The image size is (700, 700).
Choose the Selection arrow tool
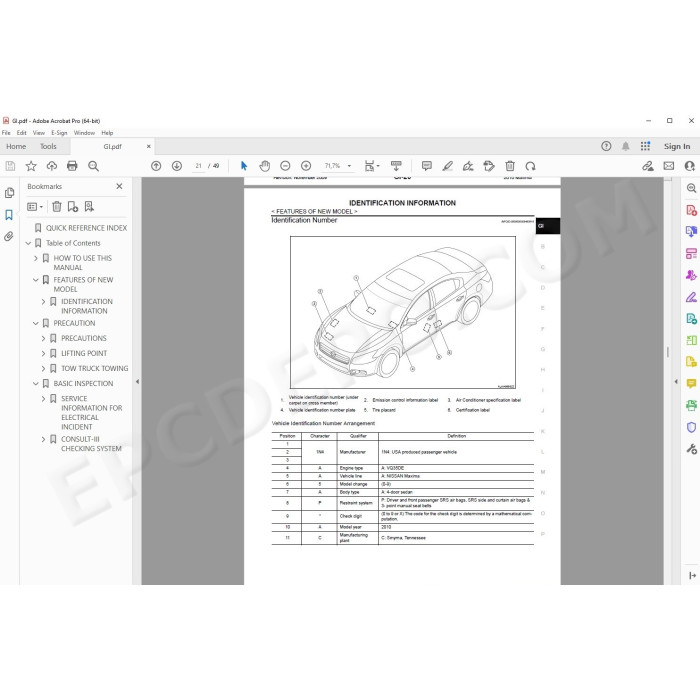[244, 166]
